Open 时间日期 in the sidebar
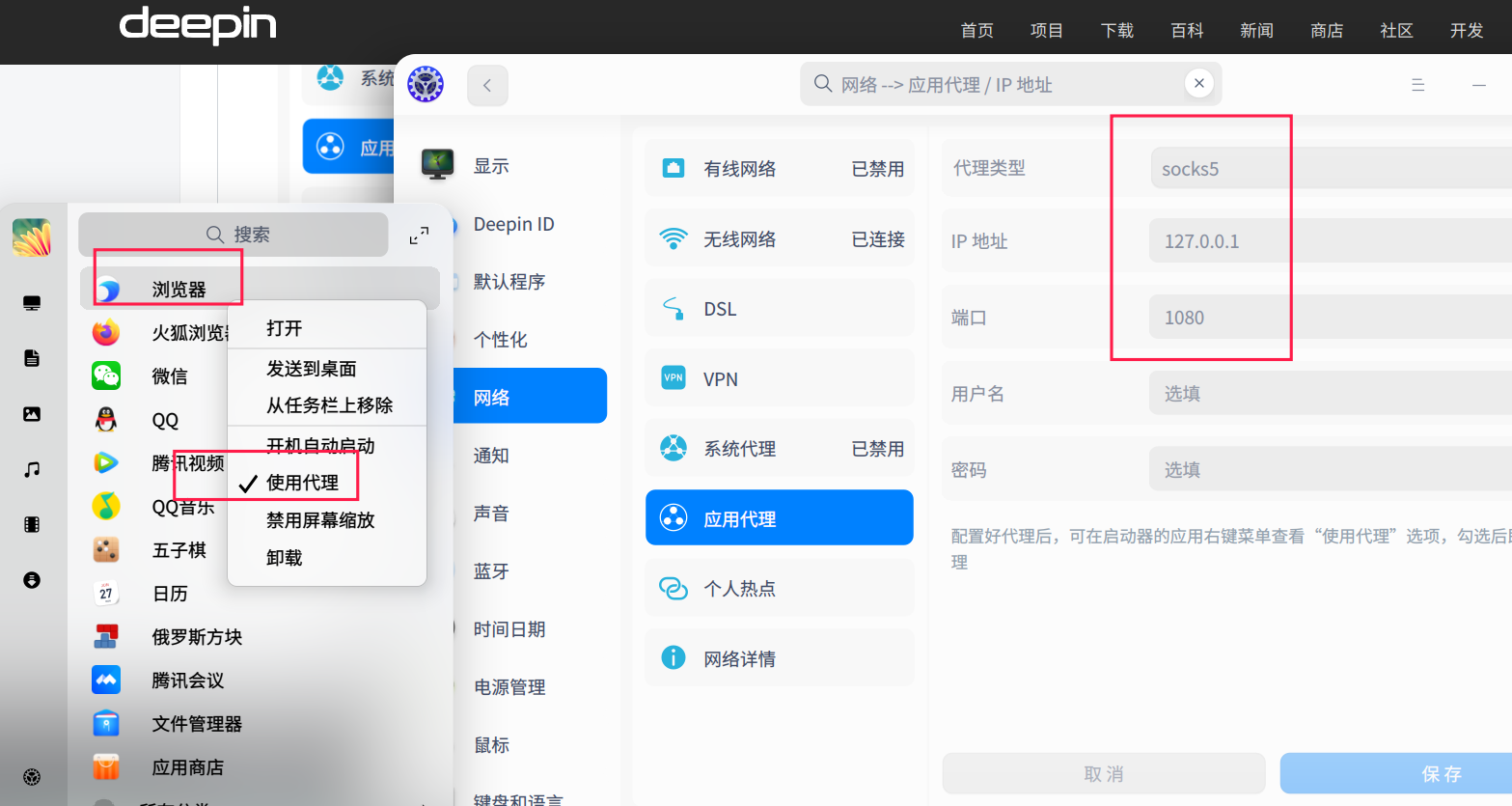Screen dimensions: 1512x806 (x=509, y=629)
